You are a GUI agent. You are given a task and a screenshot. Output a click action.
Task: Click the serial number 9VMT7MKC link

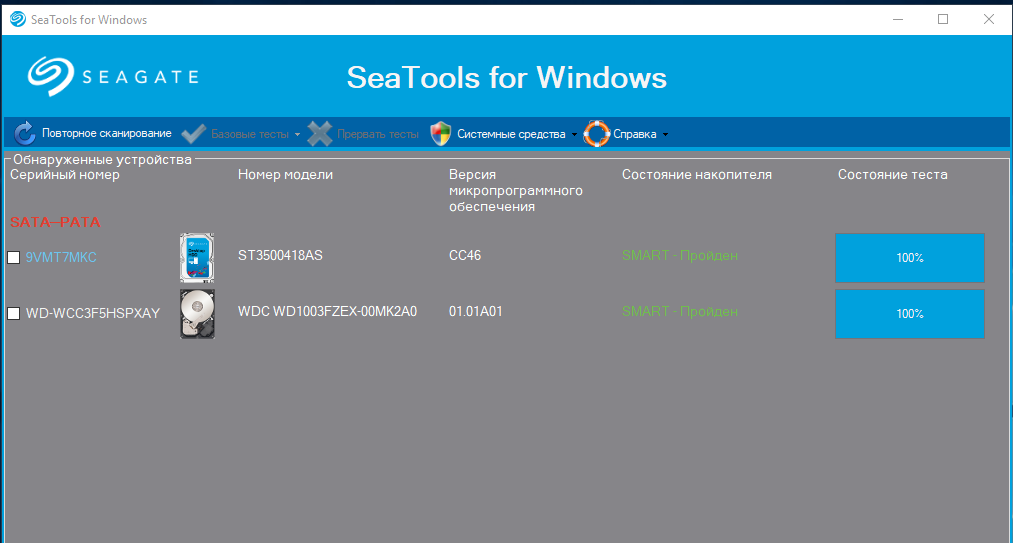61,257
